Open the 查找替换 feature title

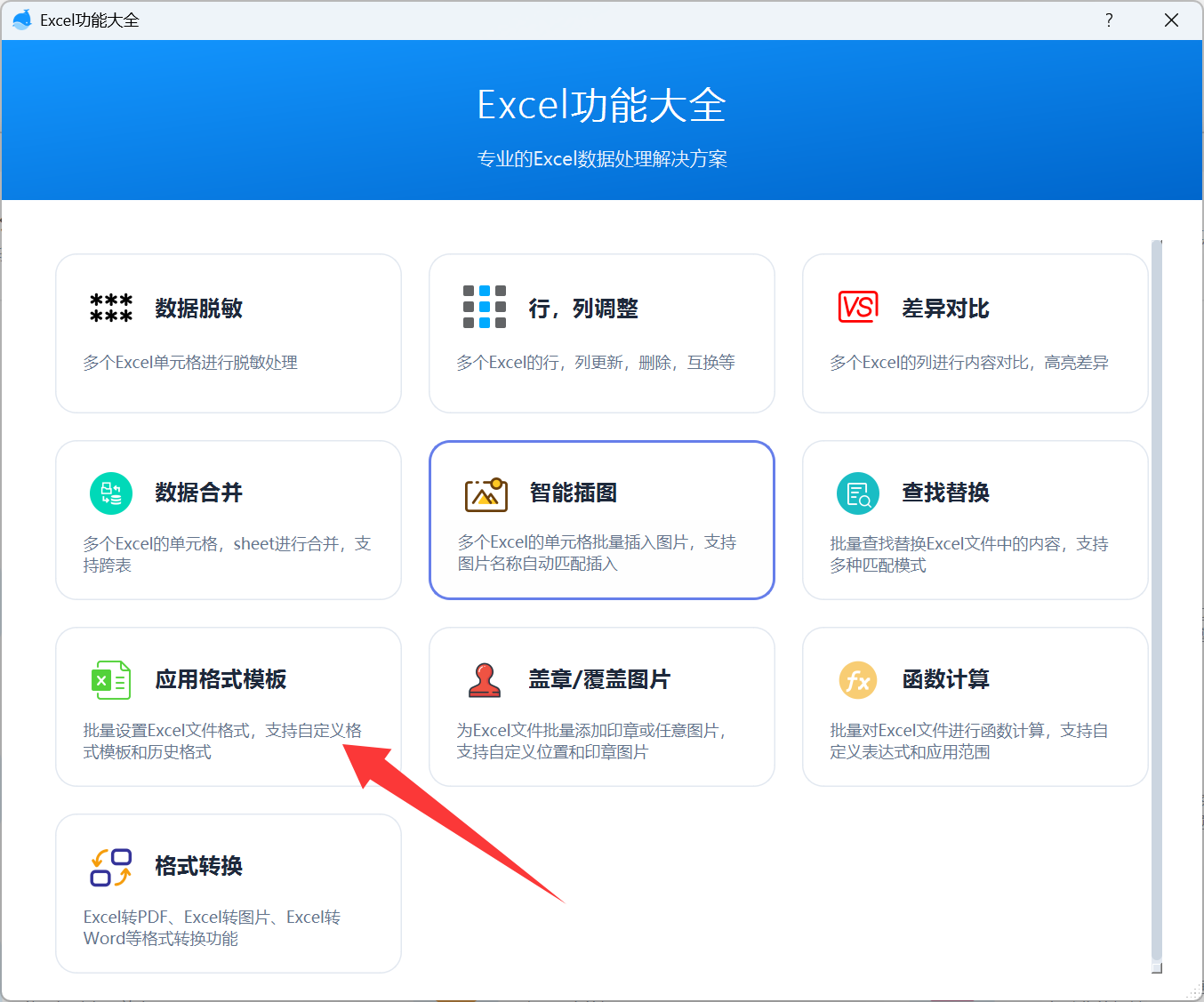pos(946,493)
